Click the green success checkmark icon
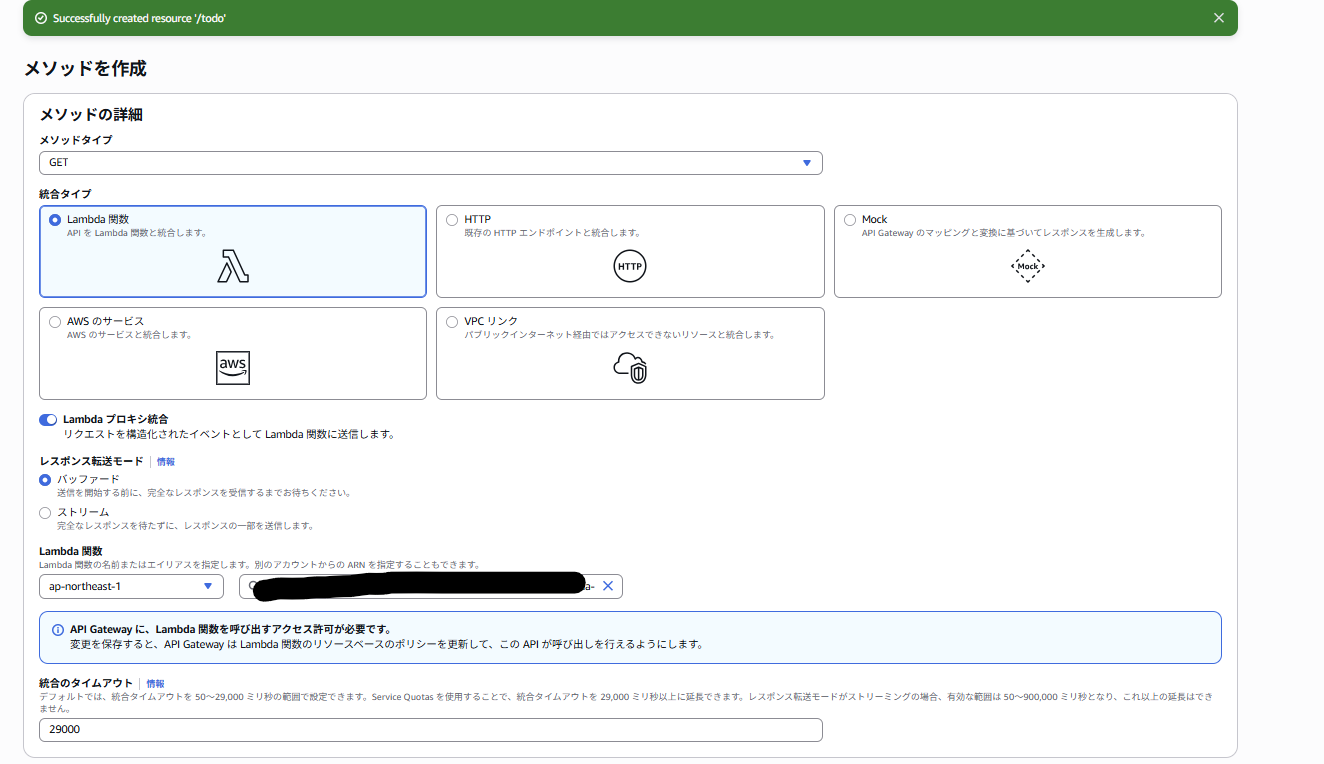 (x=41, y=18)
